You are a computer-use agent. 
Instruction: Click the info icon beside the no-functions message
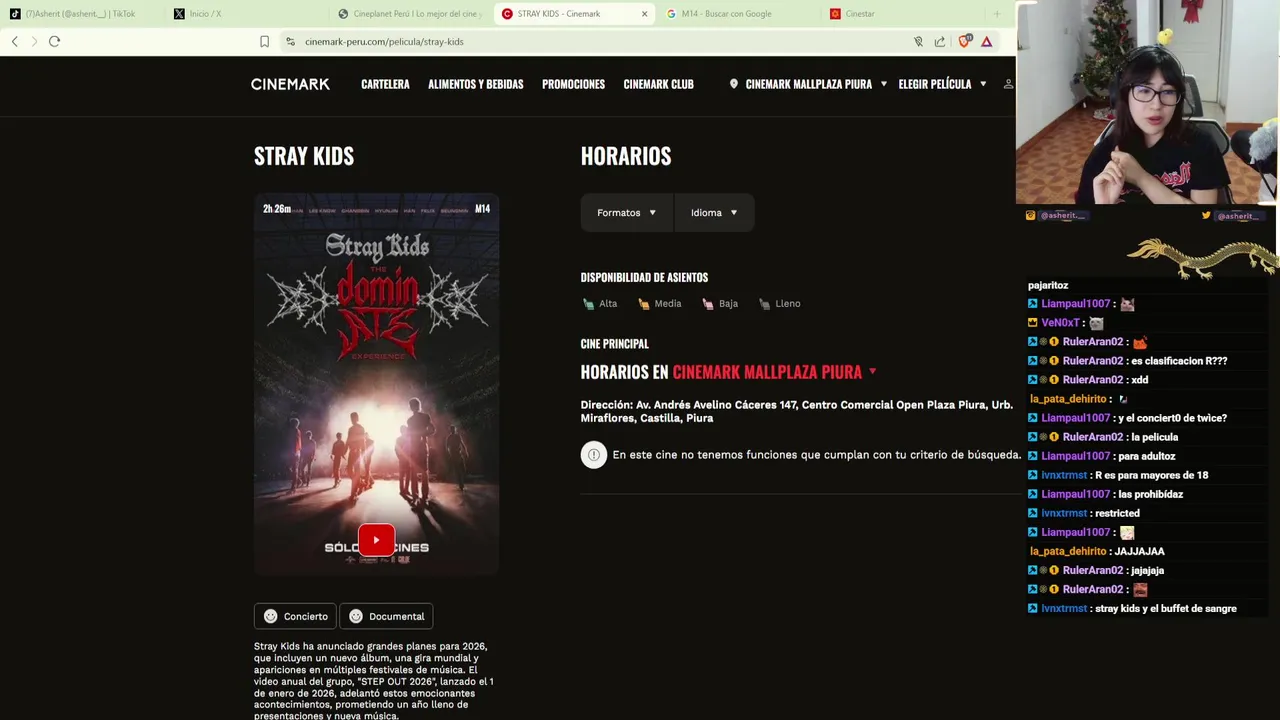594,455
